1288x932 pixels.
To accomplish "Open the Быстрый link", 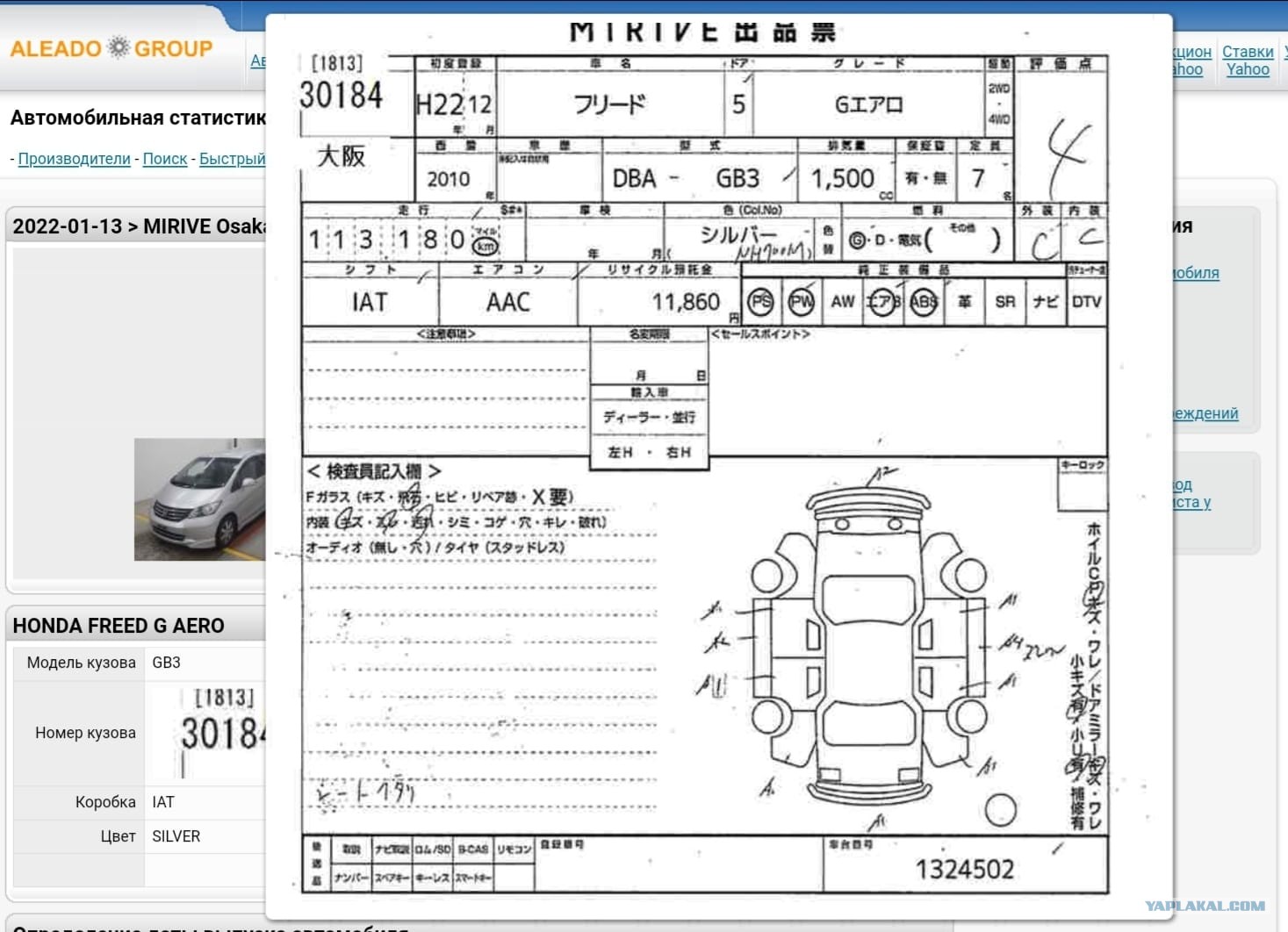I will (232, 159).
